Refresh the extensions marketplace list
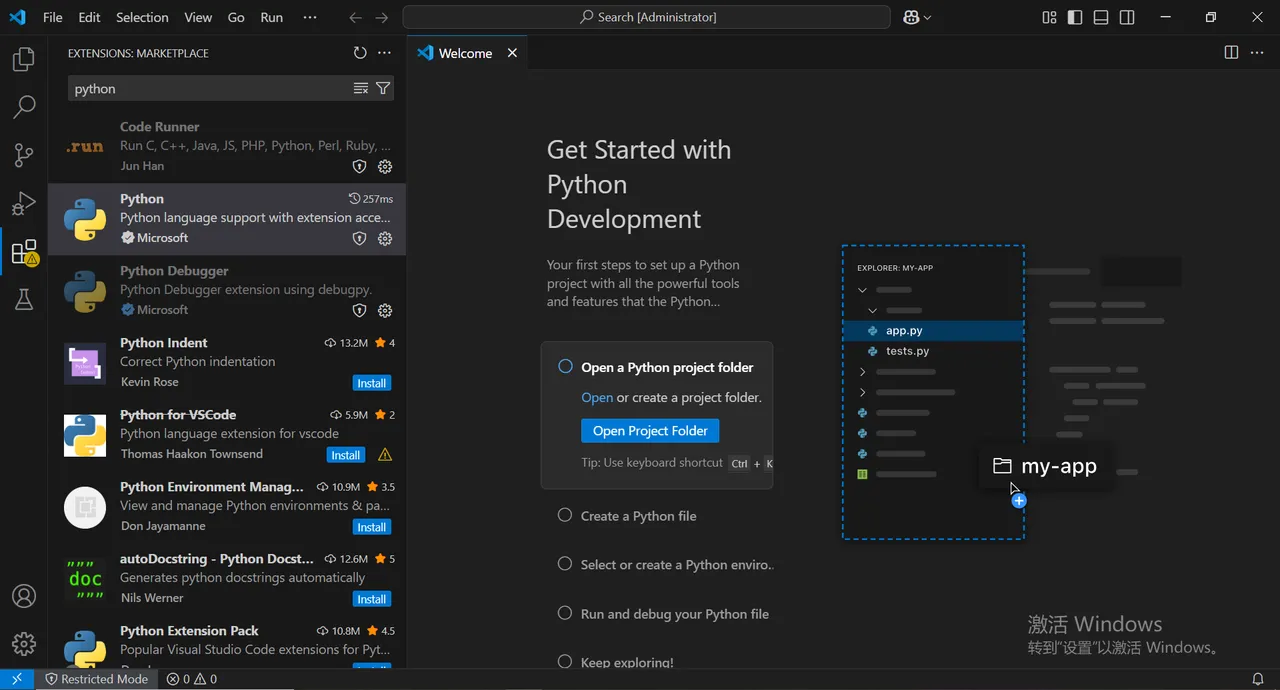1280x690 pixels. click(360, 53)
